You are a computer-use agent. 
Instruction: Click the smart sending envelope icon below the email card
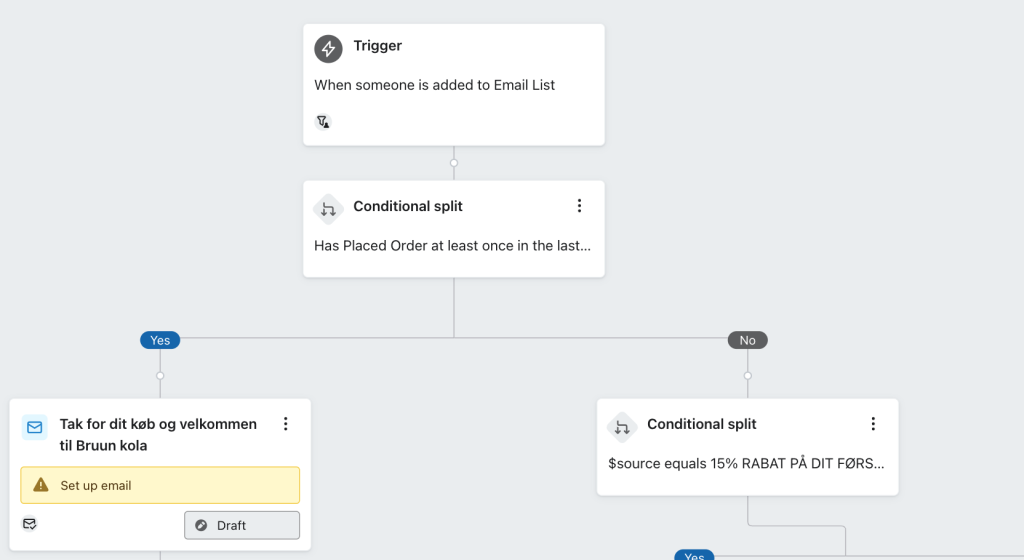tap(29, 523)
